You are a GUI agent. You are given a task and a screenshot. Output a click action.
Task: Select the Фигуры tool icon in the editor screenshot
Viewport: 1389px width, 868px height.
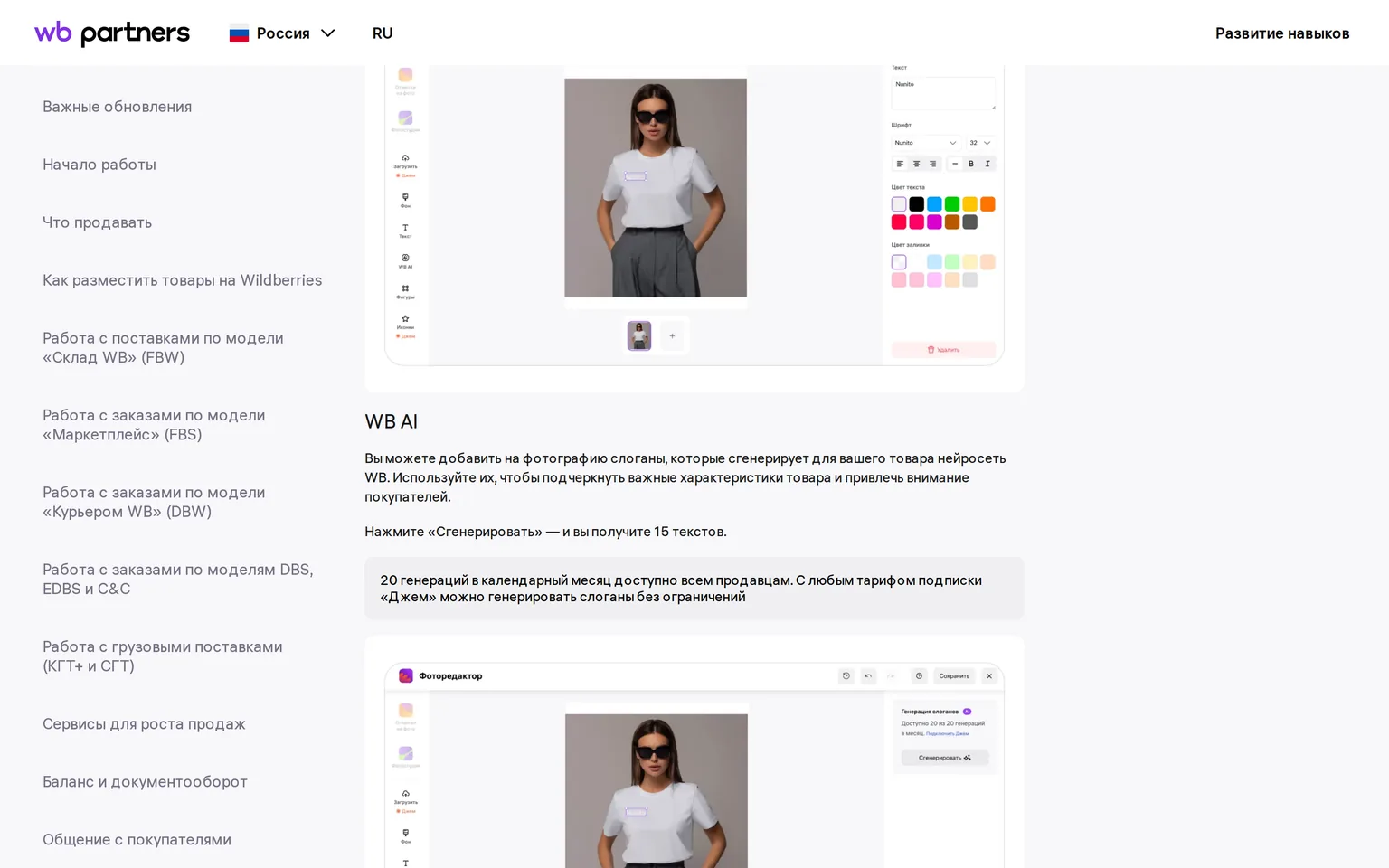405,288
